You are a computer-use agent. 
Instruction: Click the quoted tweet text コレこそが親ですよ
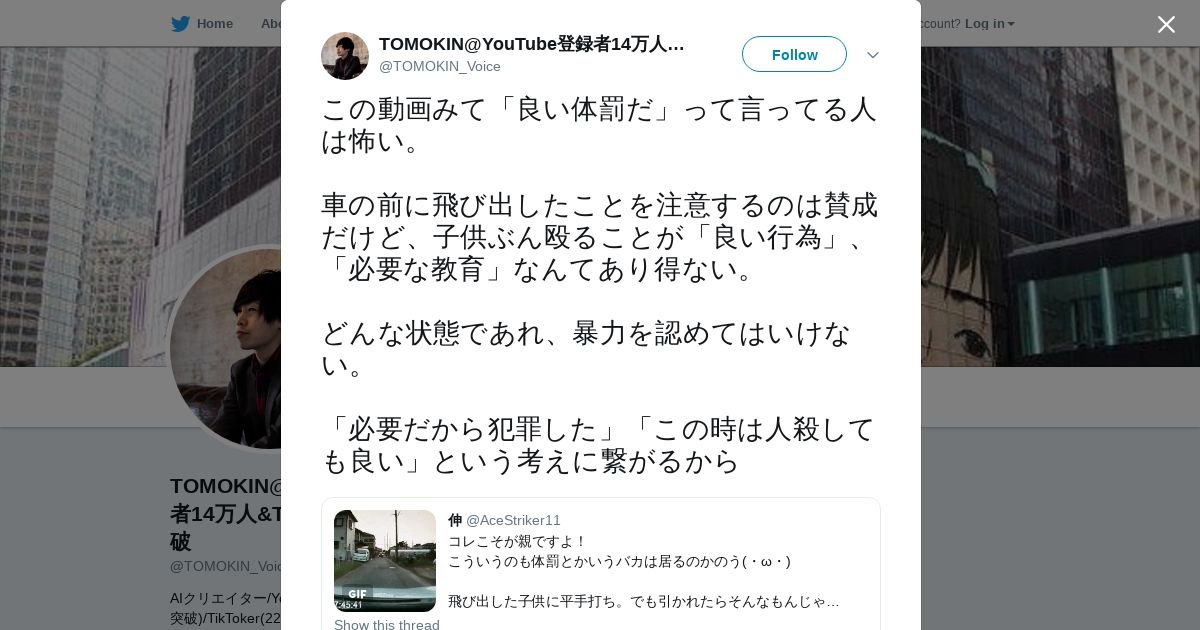516,542
